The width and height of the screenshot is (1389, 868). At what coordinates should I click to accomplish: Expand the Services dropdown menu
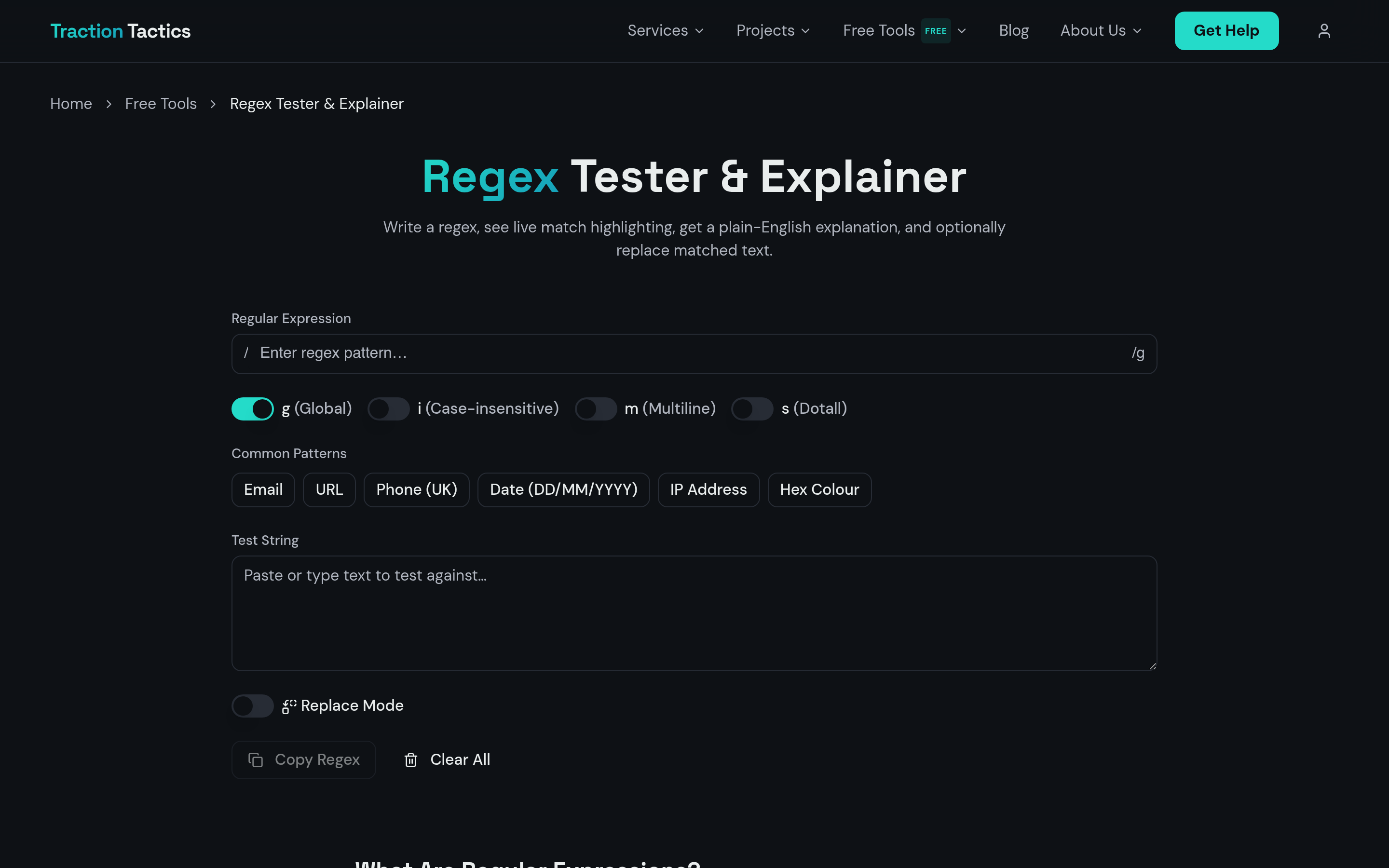tap(666, 31)
